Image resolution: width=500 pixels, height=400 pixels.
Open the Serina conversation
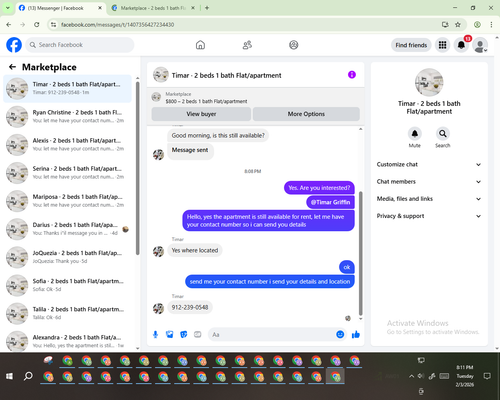click(x=67, y=173)
